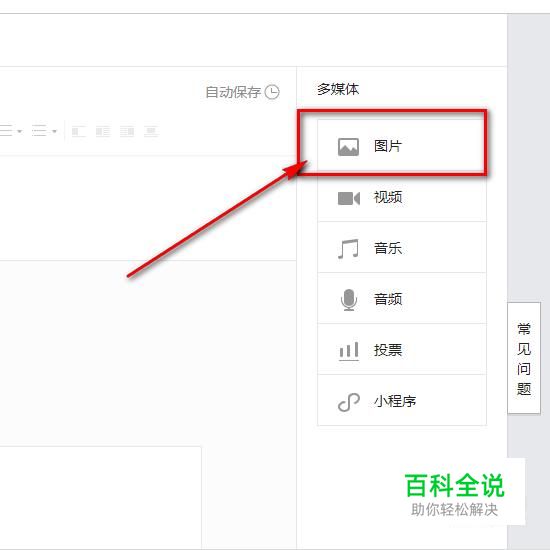Apply the bulleted list icon
Viewport: 550px width, 550px height.
[39, 131]
